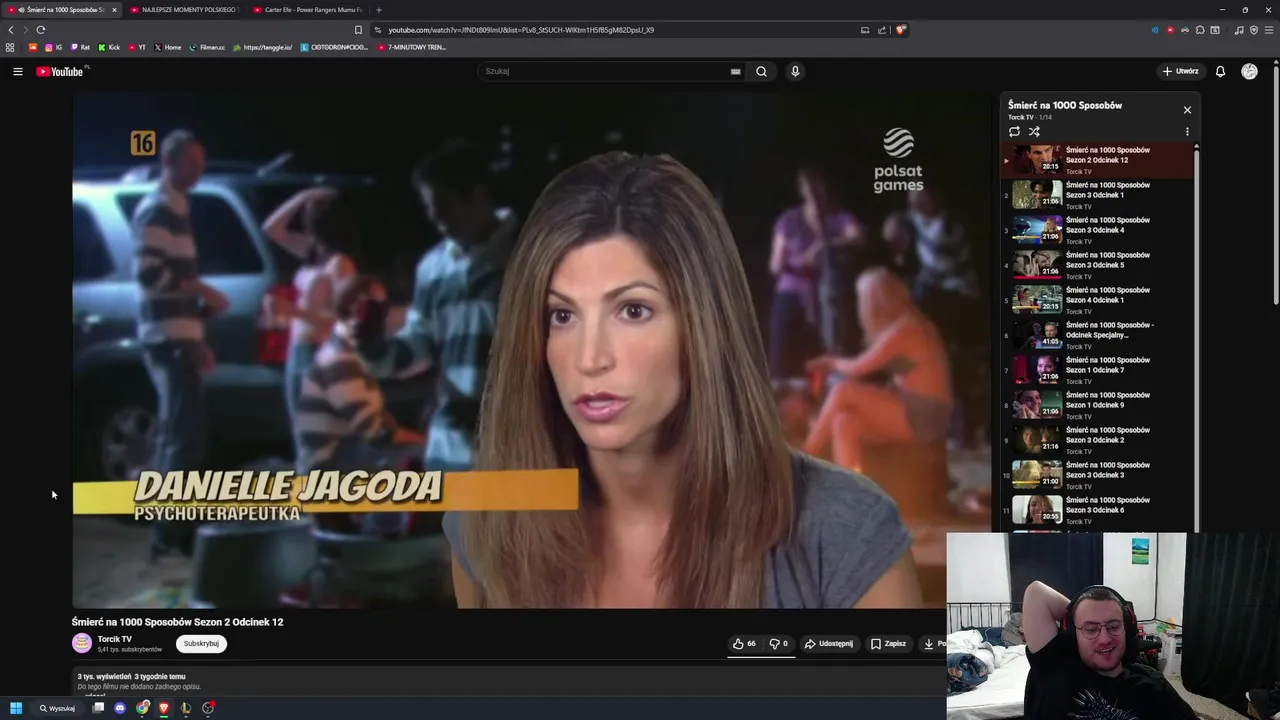Open the Kick bookmark
1280x720 pixels.
click(110, 47)
